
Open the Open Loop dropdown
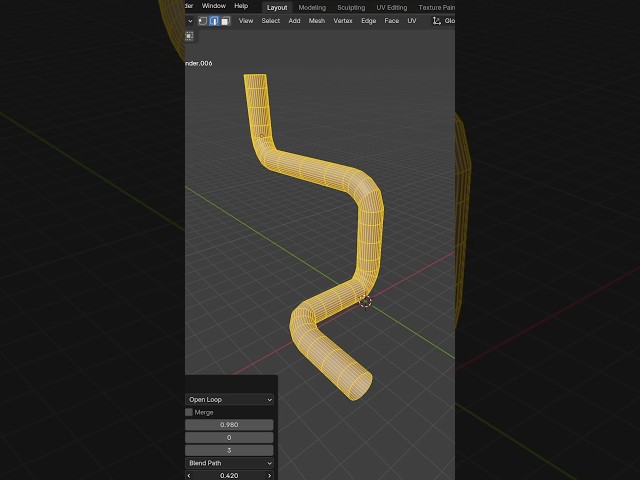pyautogui.click(x=229, y=400)
